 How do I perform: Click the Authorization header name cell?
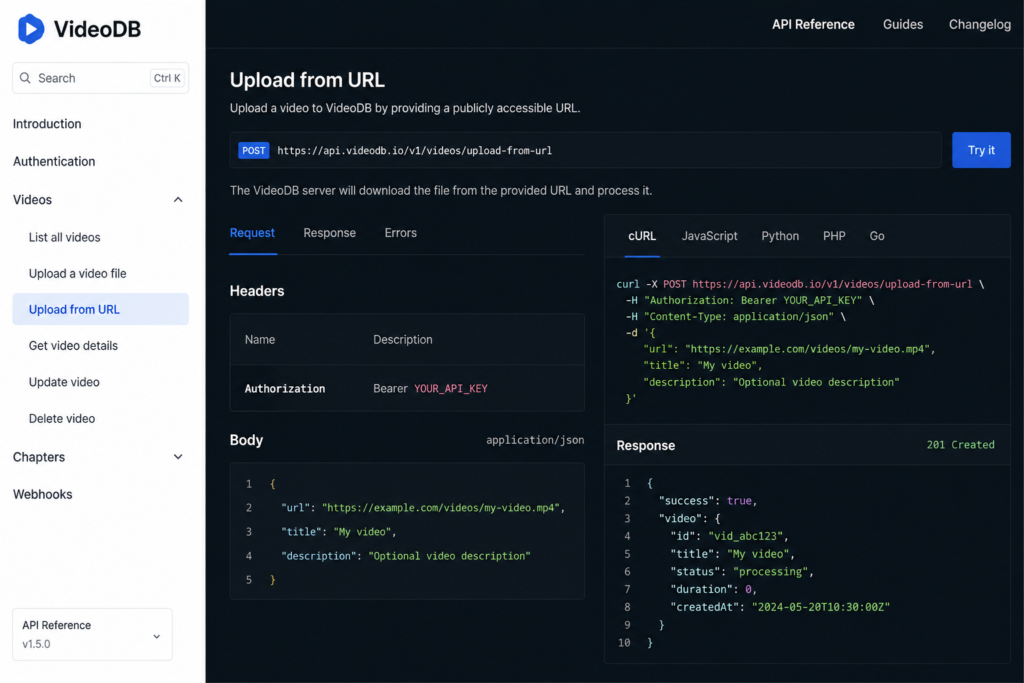click(x=285, y=389)
